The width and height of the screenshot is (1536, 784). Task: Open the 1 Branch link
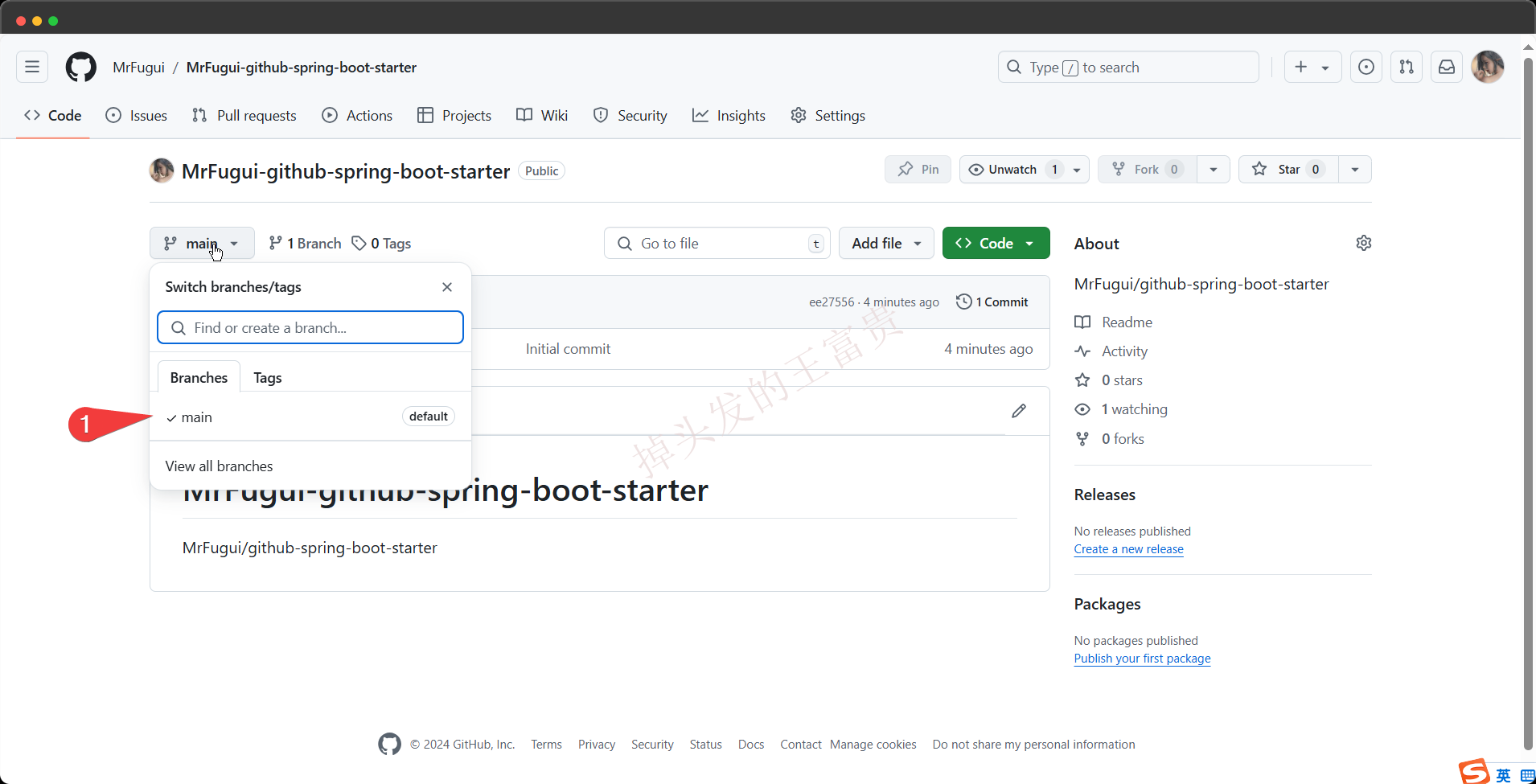click(x=305, y=244)
